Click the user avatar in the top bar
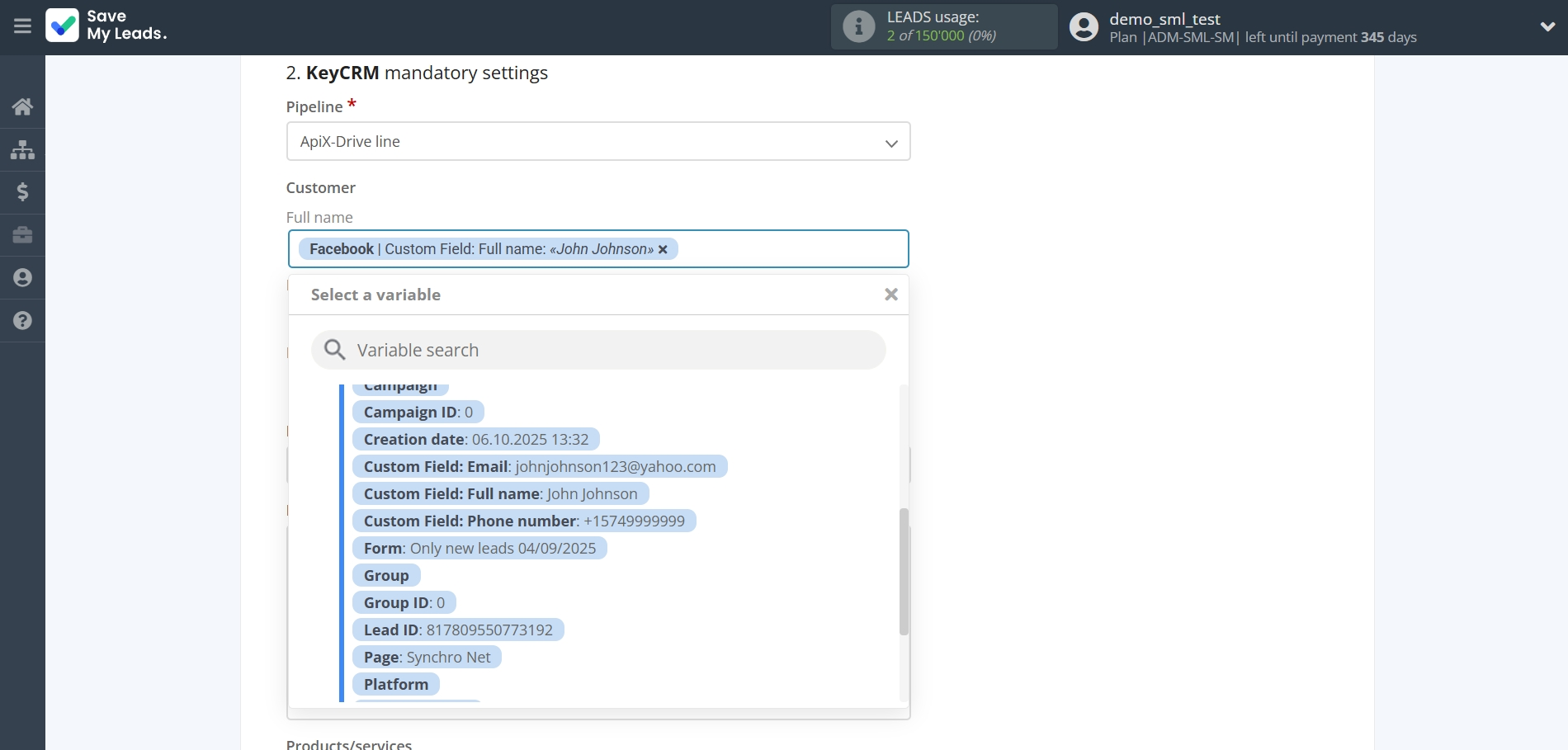Viewport: 1568px width, 750px height. pyautogui.click(x=1083, y=26)
